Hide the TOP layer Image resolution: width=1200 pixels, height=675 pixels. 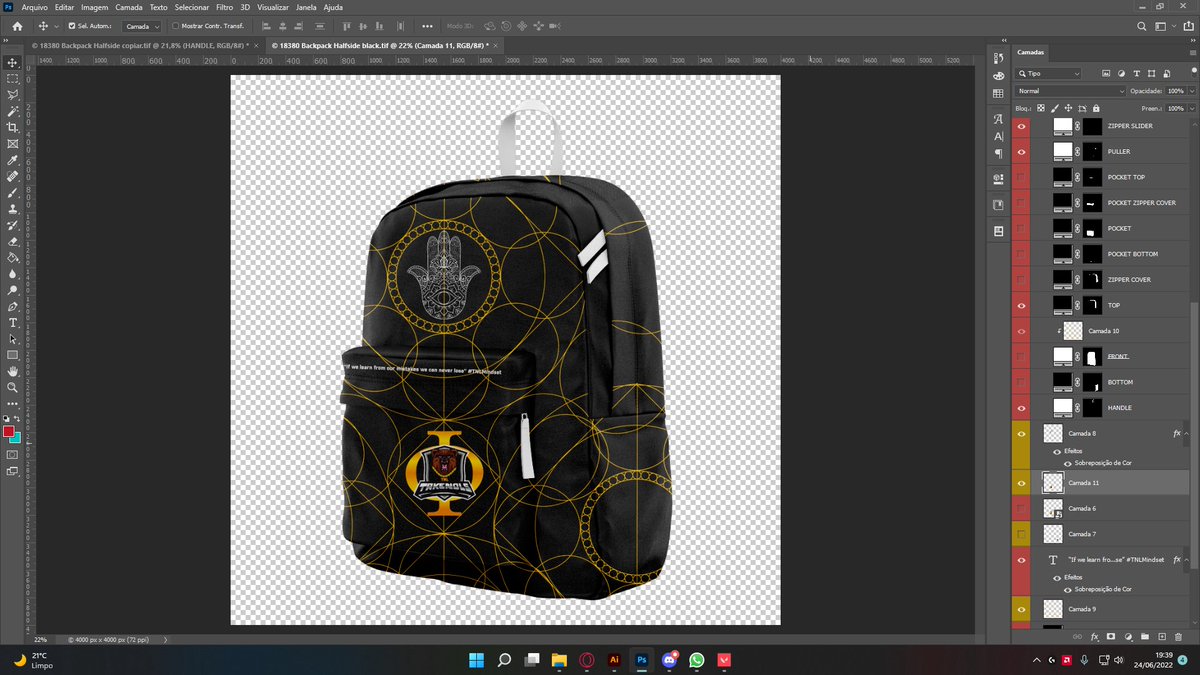click(1021, 305)
